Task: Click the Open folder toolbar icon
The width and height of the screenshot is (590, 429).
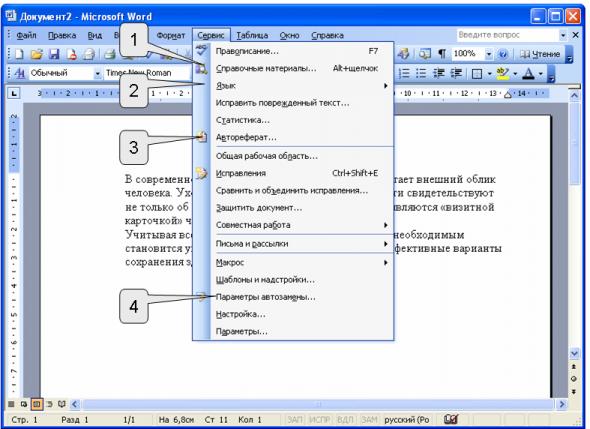Action: tap(36, 55)
